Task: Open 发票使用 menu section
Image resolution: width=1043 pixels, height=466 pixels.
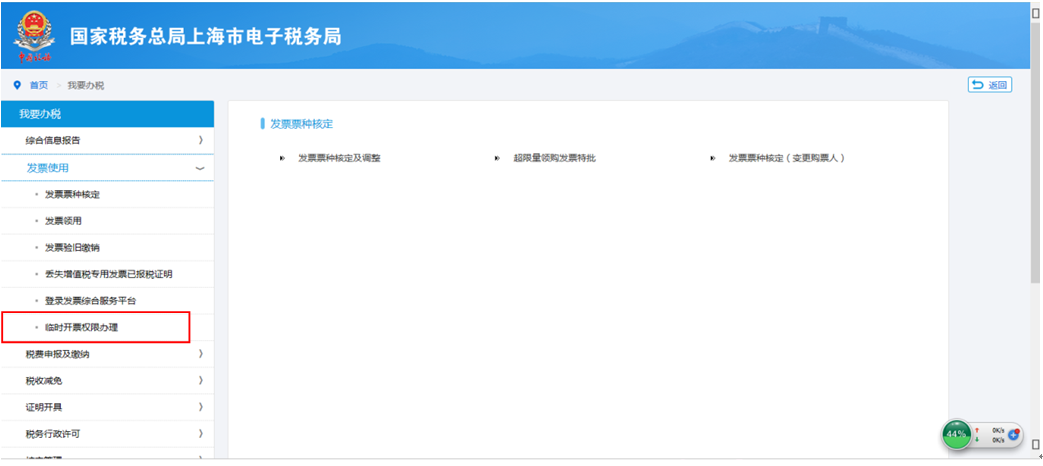Action: (x=107, y=168)
